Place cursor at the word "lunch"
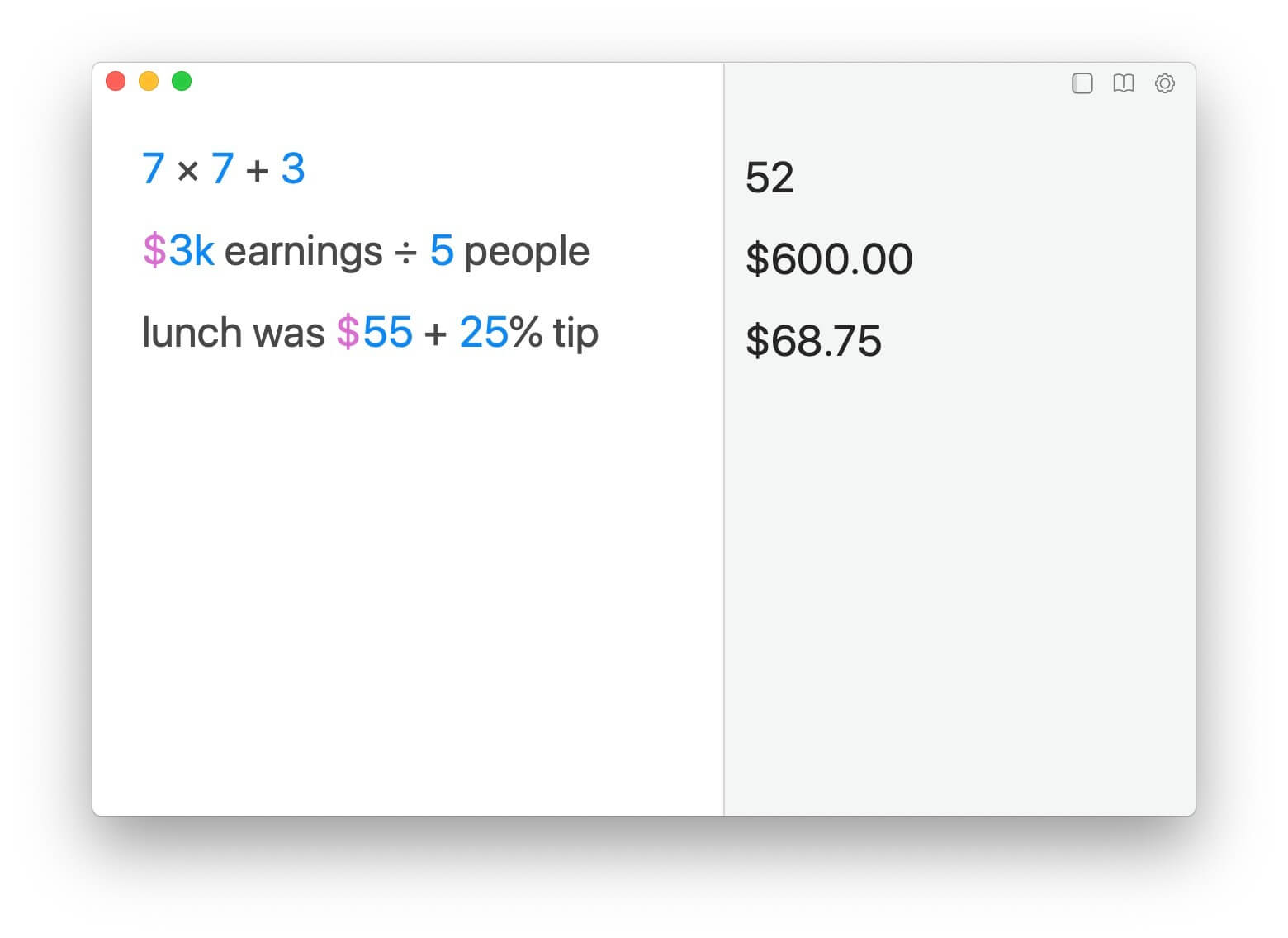 point(192,333)
